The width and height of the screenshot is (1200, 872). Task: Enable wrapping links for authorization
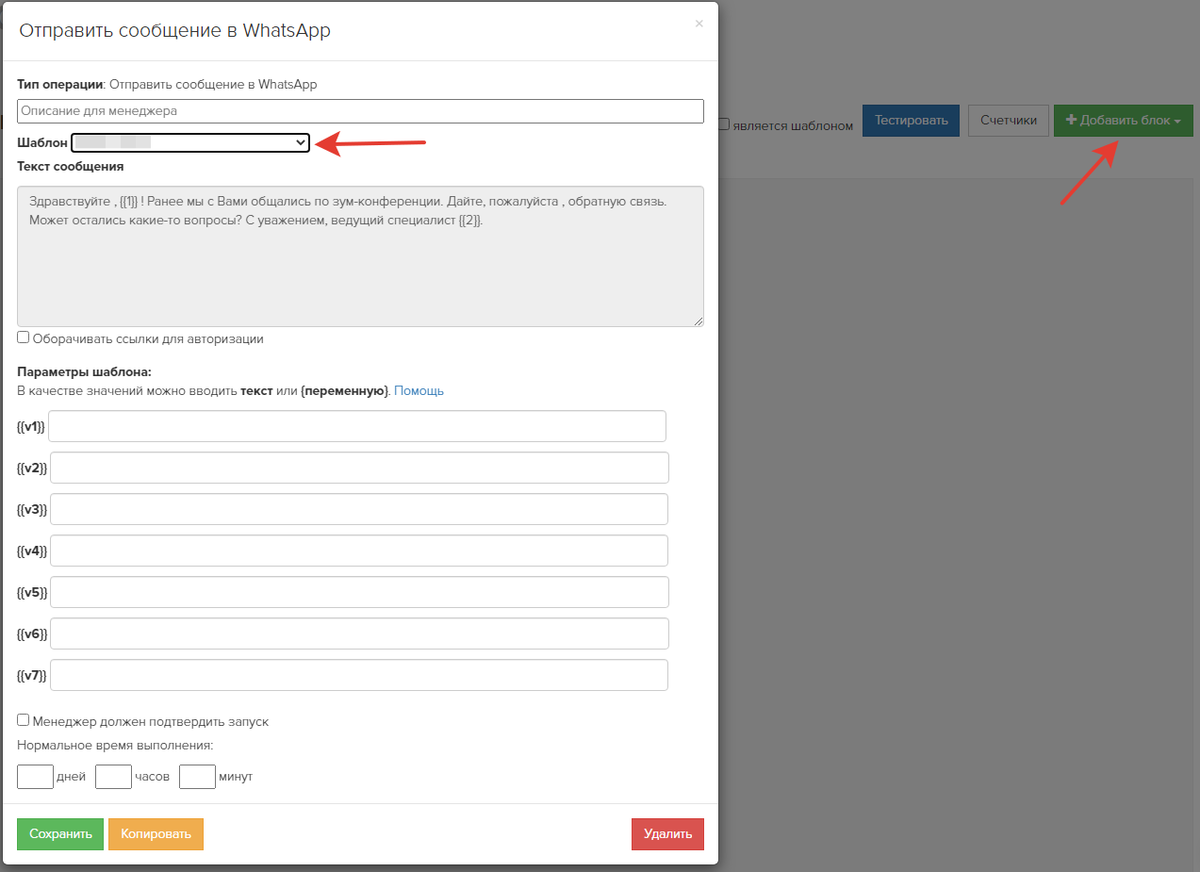pyautogui.click(x=23, y=338)
